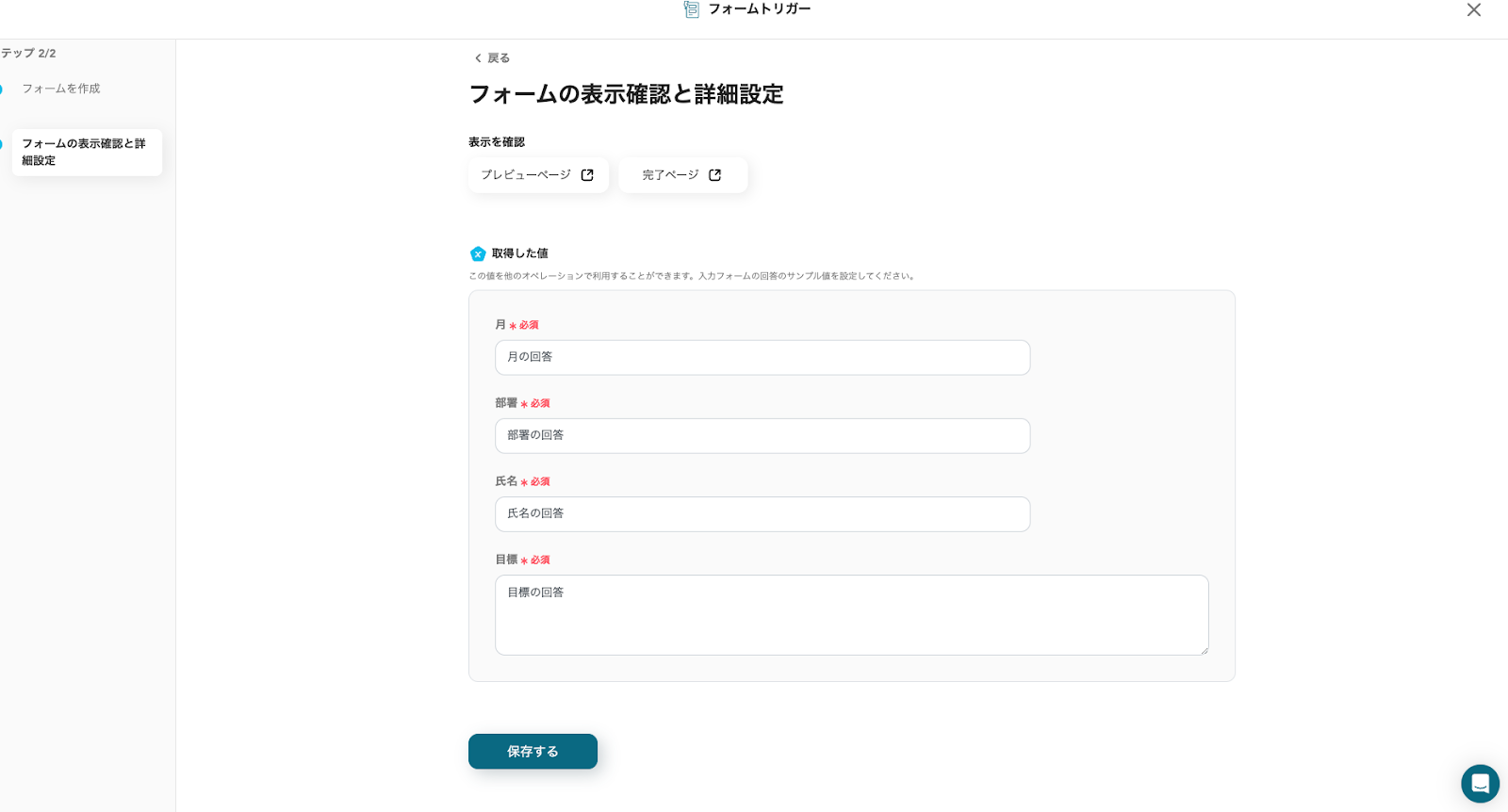
Task: Click the フォームトリガー header title
Action: click(759, 9)
